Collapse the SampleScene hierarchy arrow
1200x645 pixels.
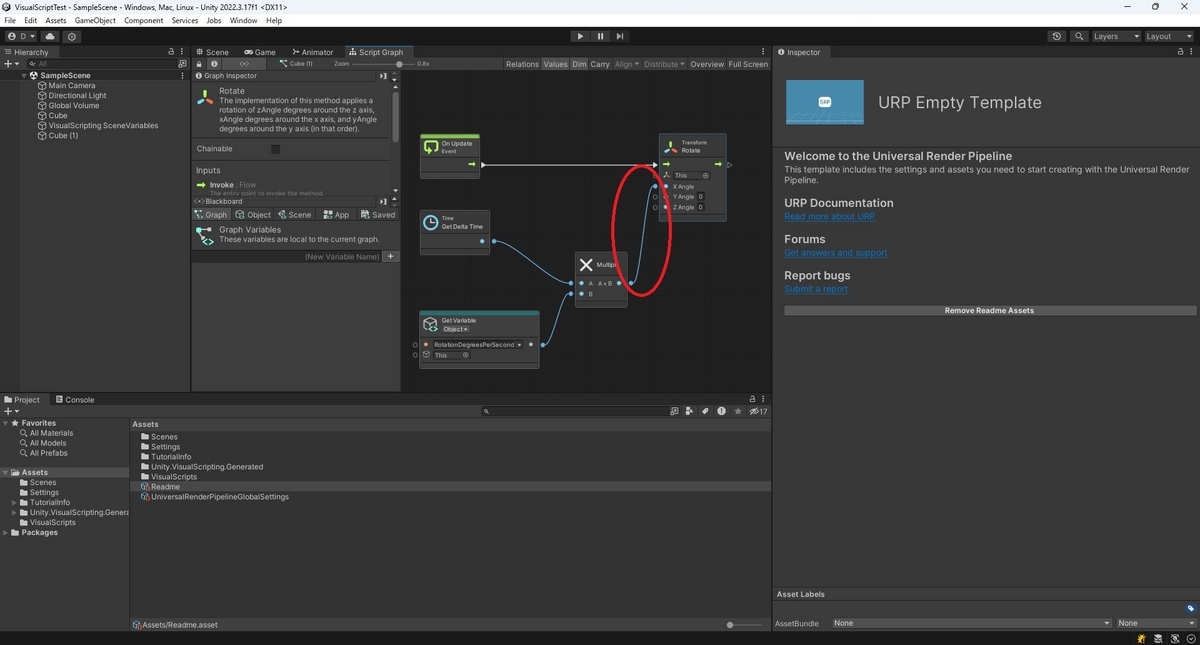tap(24, 75)
